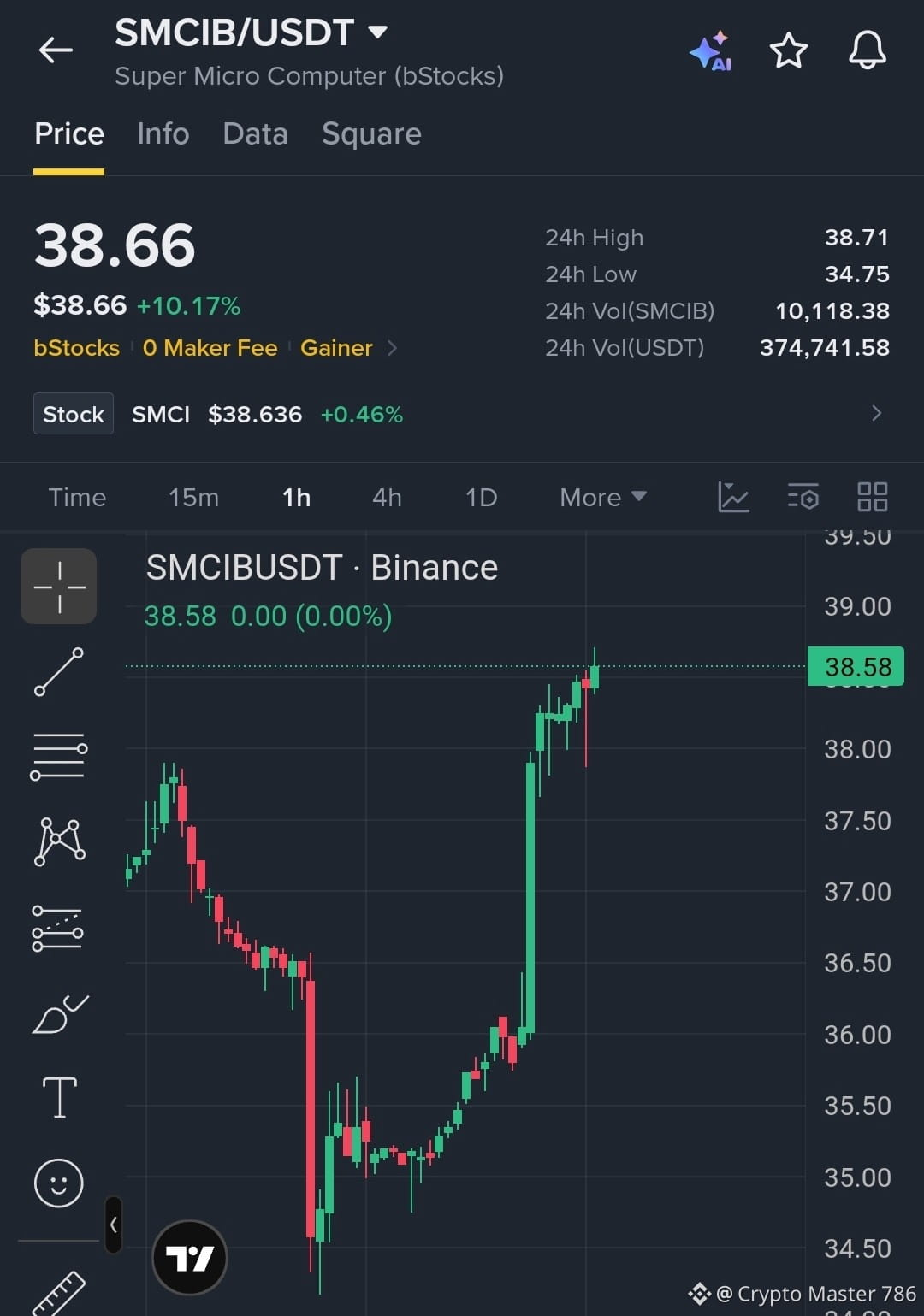The height and width of the screenshot is (1316, 924).
Task: Expand the More timeframes dropdown
Action: (602, 497)
